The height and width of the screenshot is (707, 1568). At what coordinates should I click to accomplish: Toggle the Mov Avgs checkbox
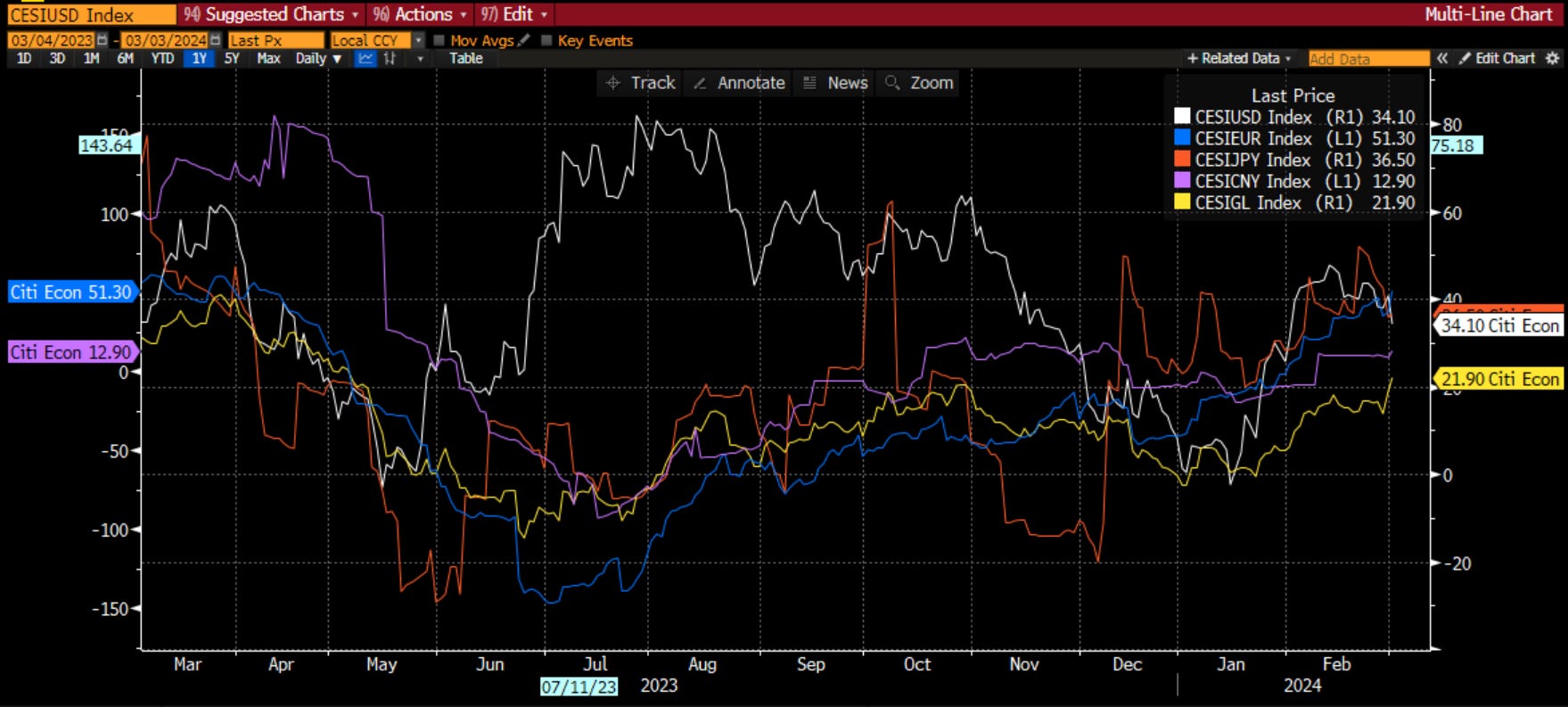click(439, 40)
